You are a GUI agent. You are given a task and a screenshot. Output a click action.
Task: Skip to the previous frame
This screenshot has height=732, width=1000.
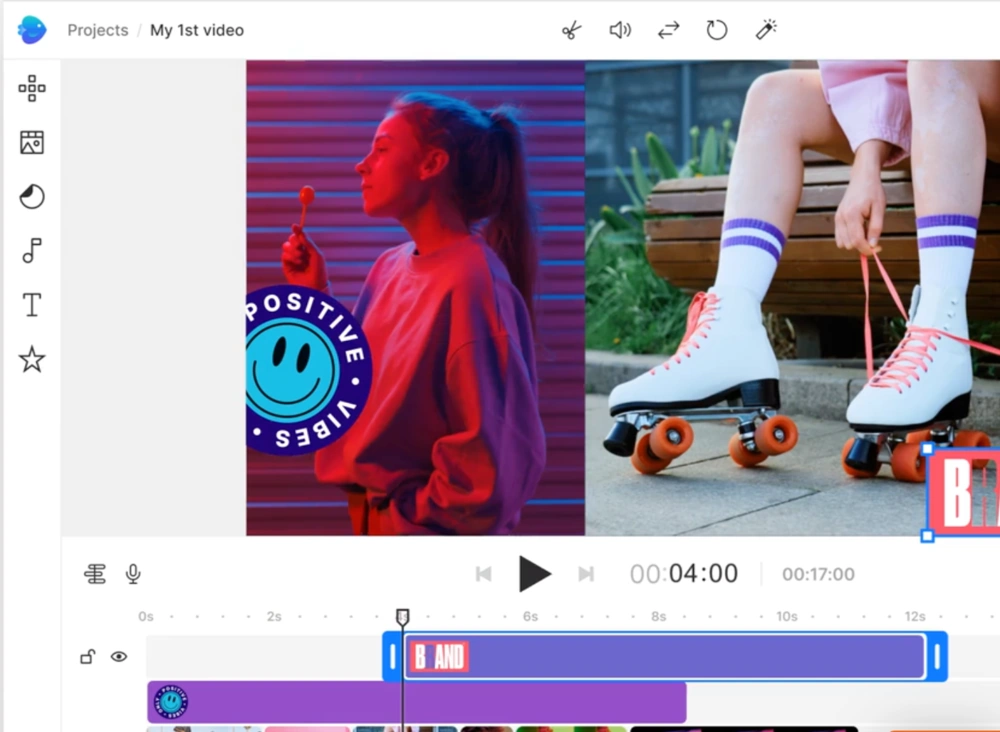pyautogui.click(x=484, y=574)
